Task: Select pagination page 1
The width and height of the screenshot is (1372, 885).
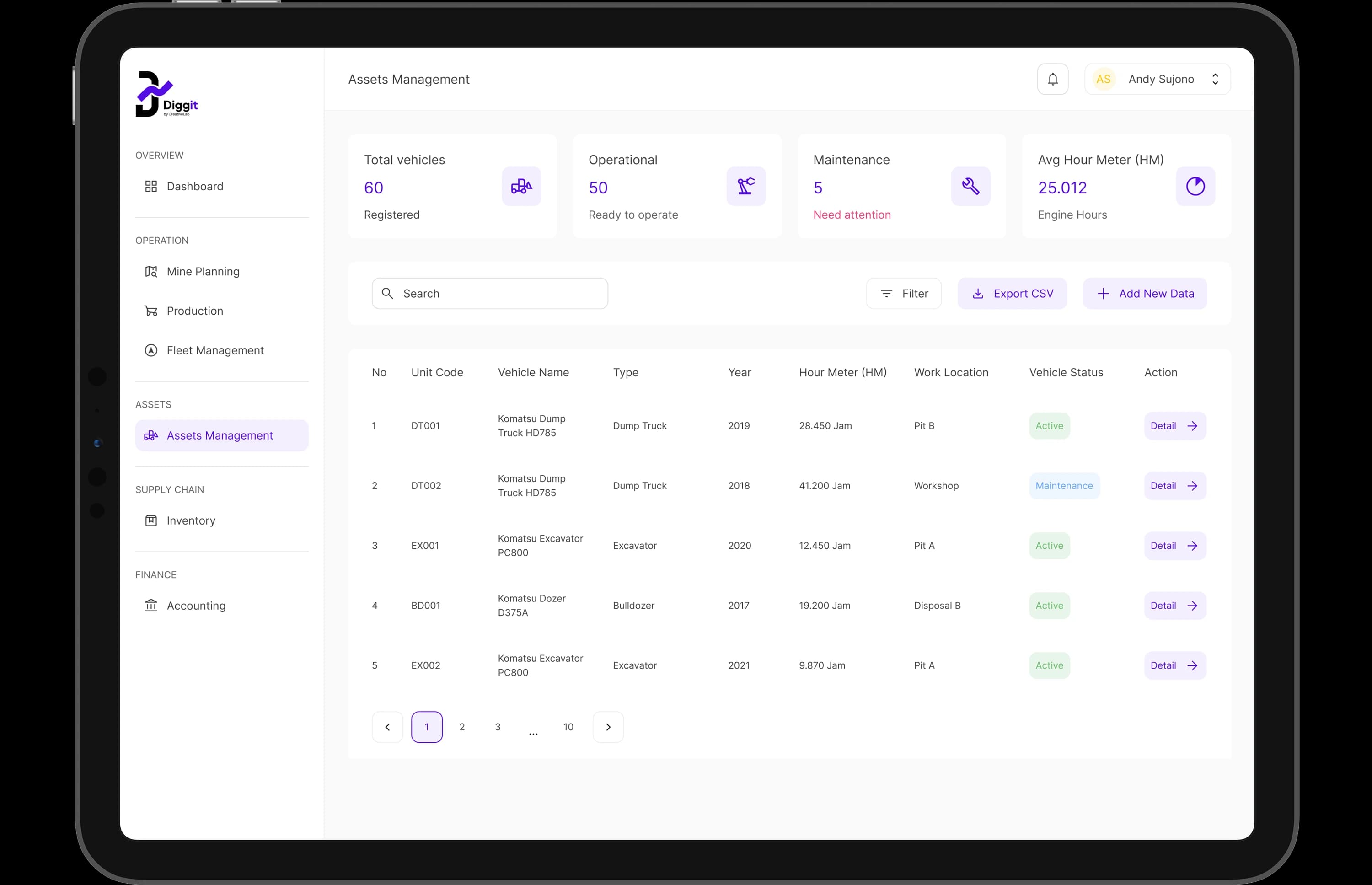Action: point(427,727)
